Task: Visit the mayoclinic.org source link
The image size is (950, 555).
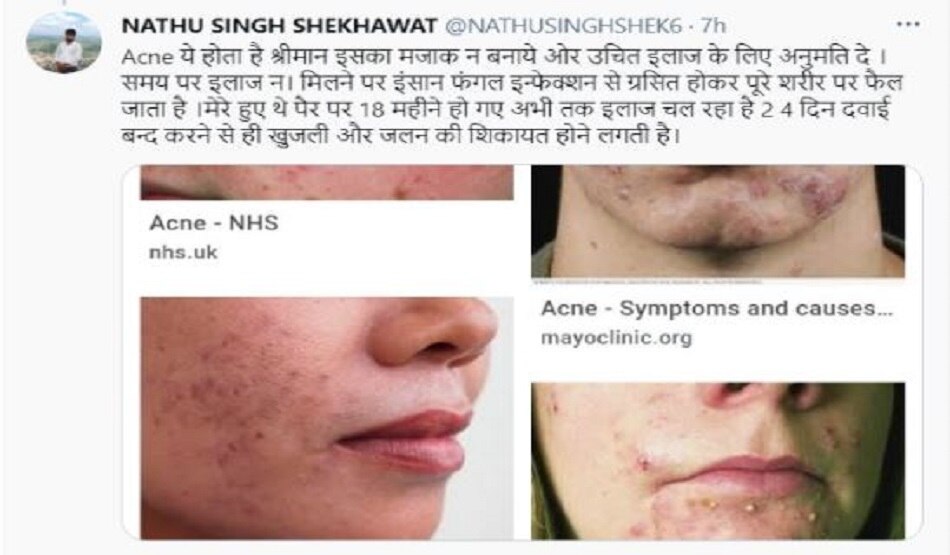Action: (616, 337)
